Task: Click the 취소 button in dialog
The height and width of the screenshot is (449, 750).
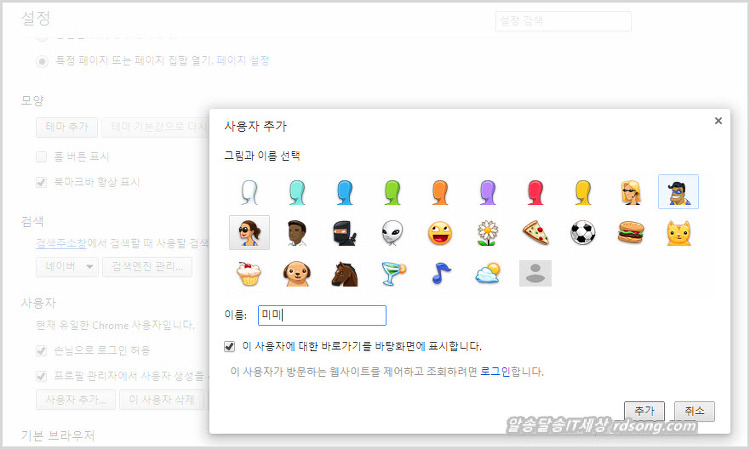Action: [x=694, y=411]
